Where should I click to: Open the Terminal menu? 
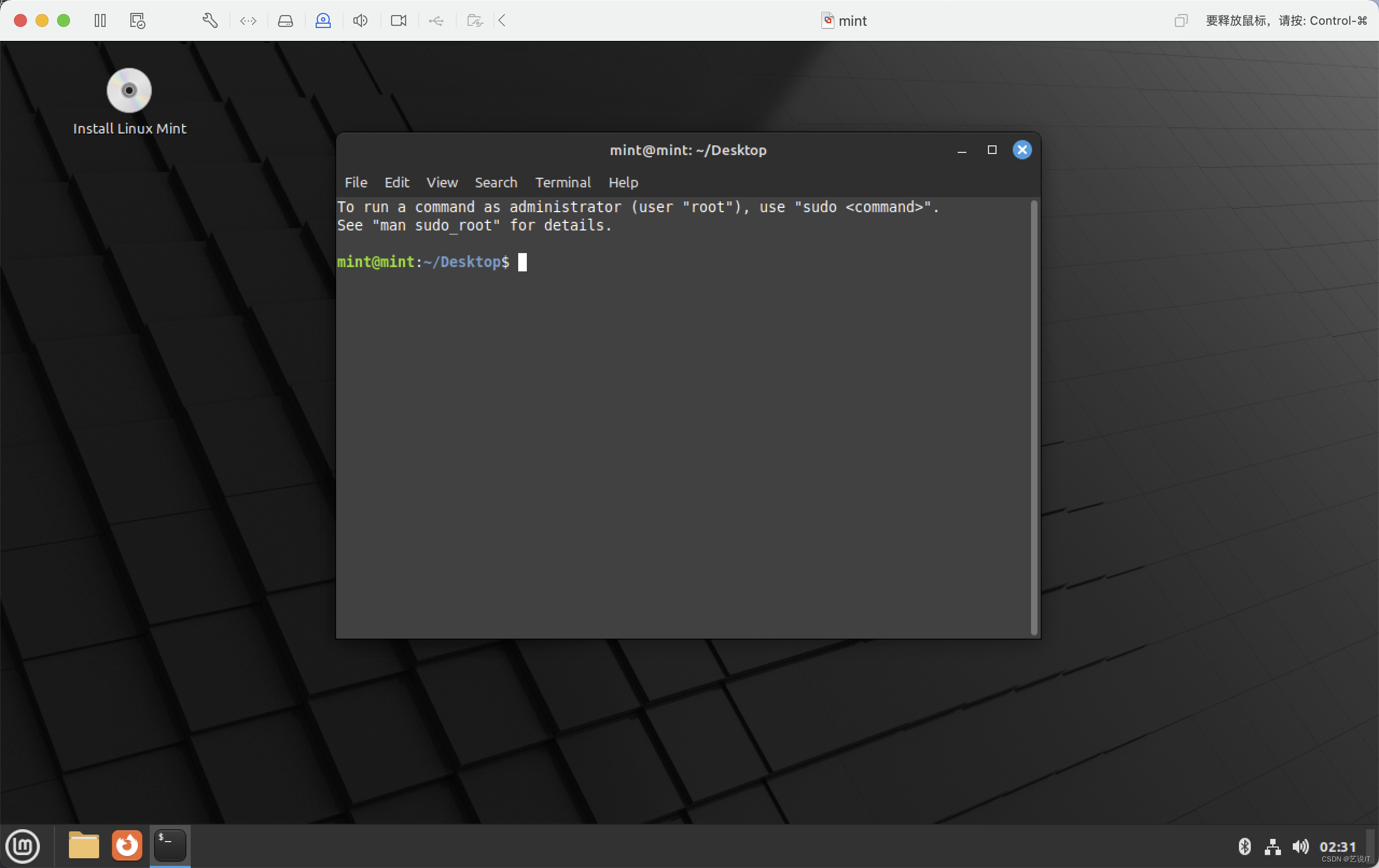pyautogui.click(x=562, y=182)
